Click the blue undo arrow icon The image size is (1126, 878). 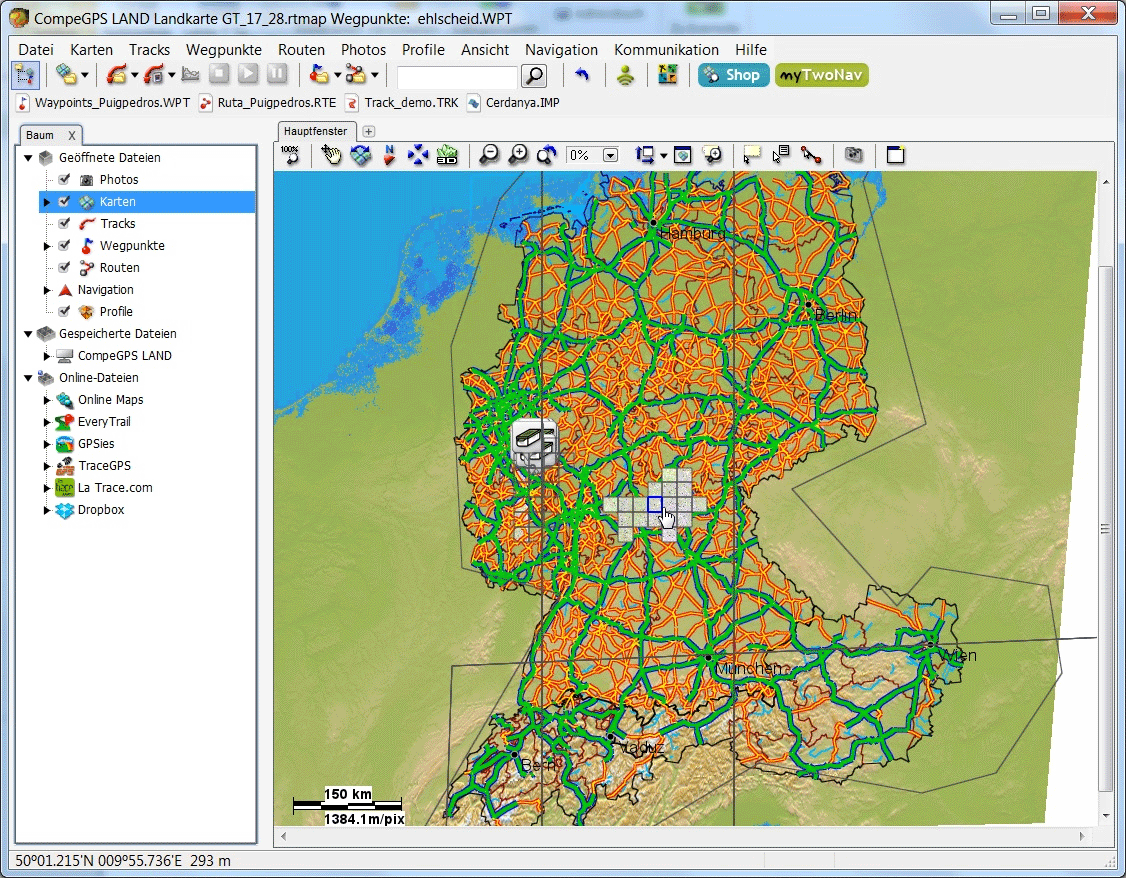582,75
